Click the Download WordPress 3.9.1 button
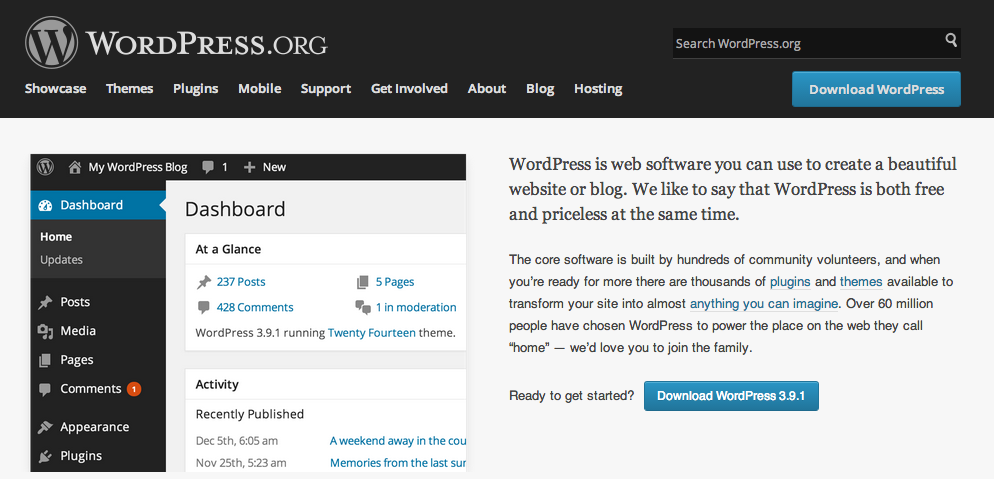 [731, 396]
